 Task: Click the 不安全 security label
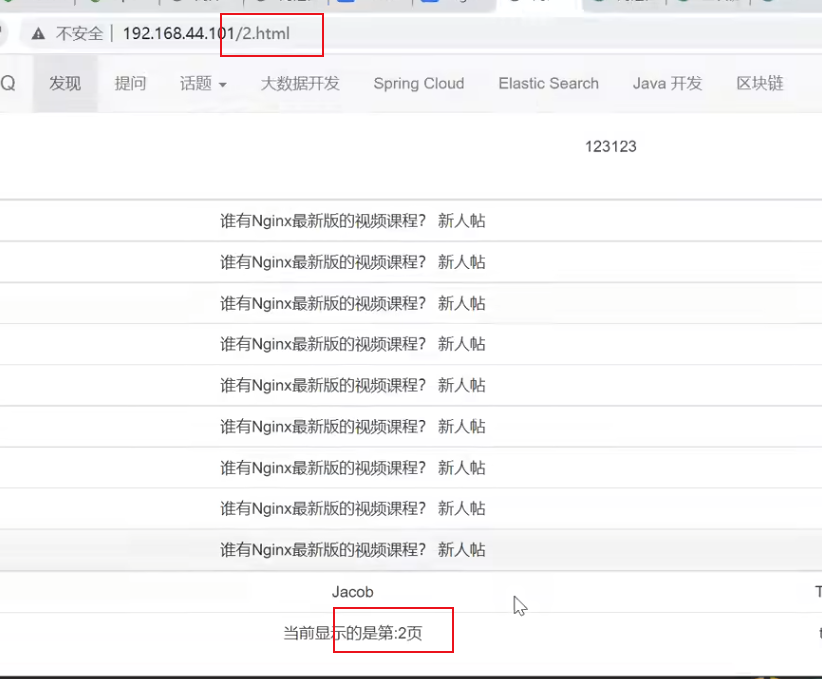click(x=80, y=34)
